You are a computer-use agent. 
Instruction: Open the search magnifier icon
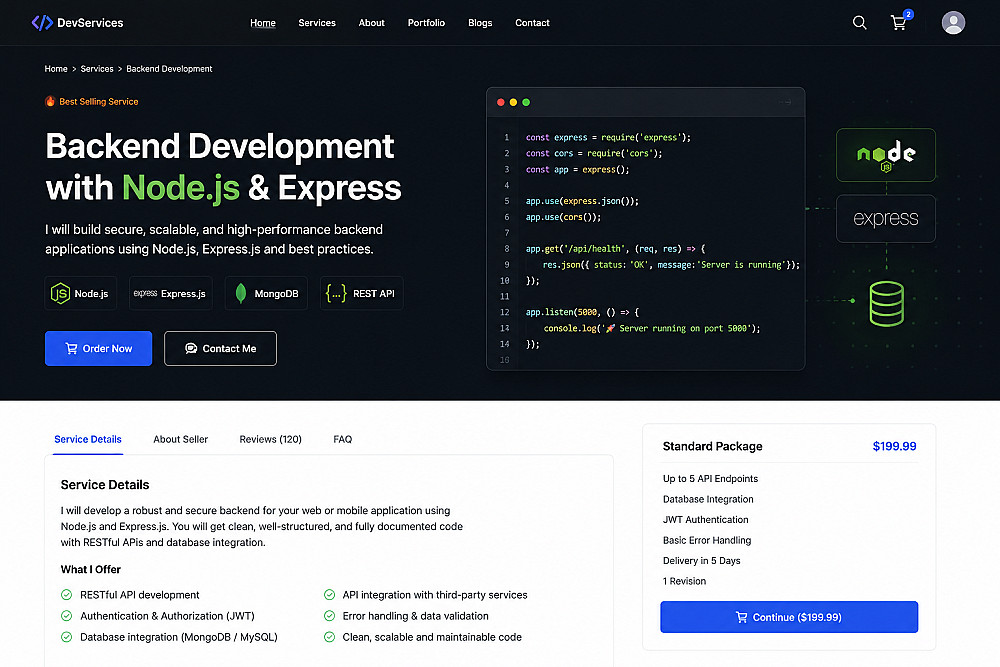click(860, 23)
